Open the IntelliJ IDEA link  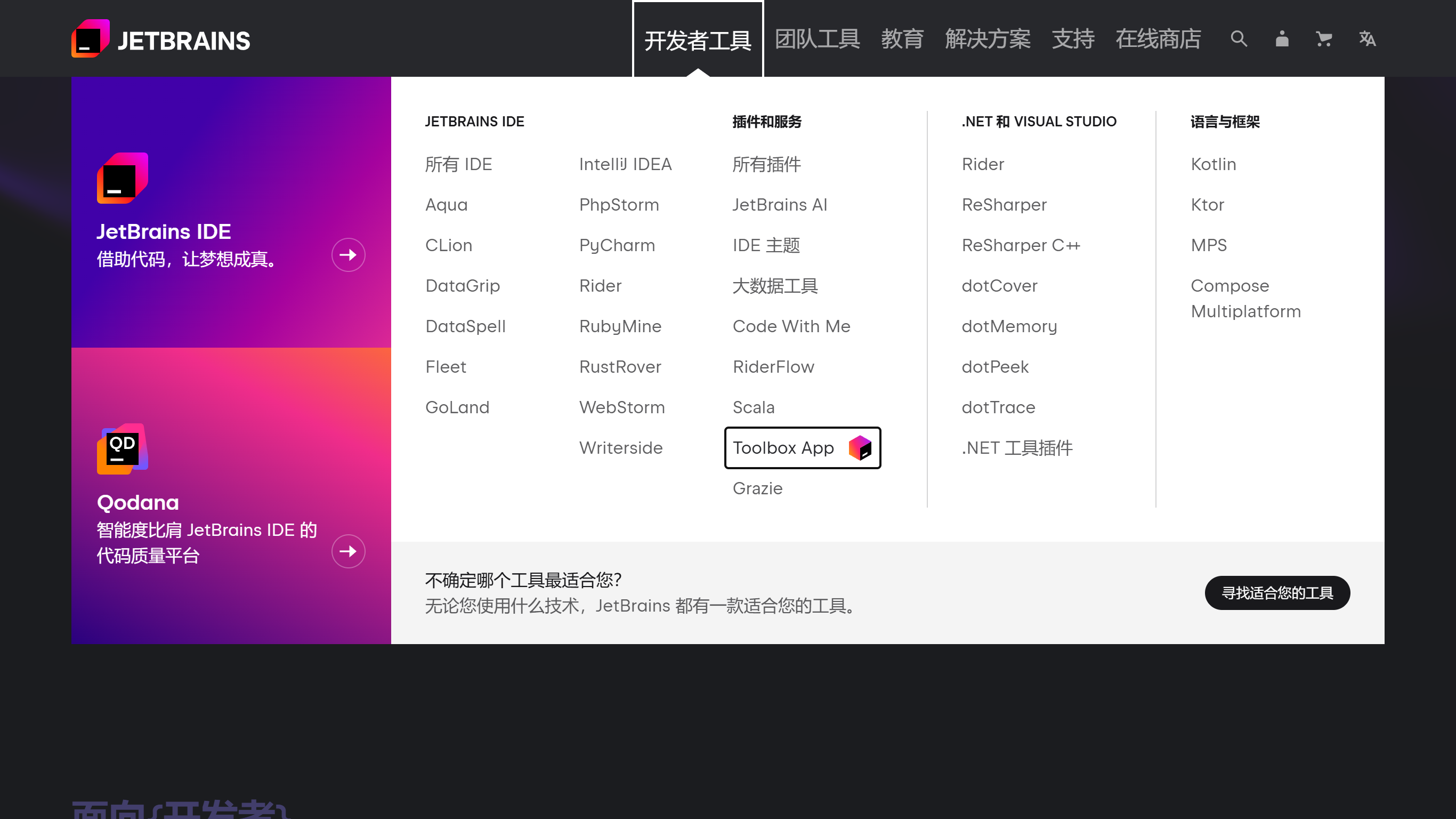pyautogui.click(x=625, y=164)
